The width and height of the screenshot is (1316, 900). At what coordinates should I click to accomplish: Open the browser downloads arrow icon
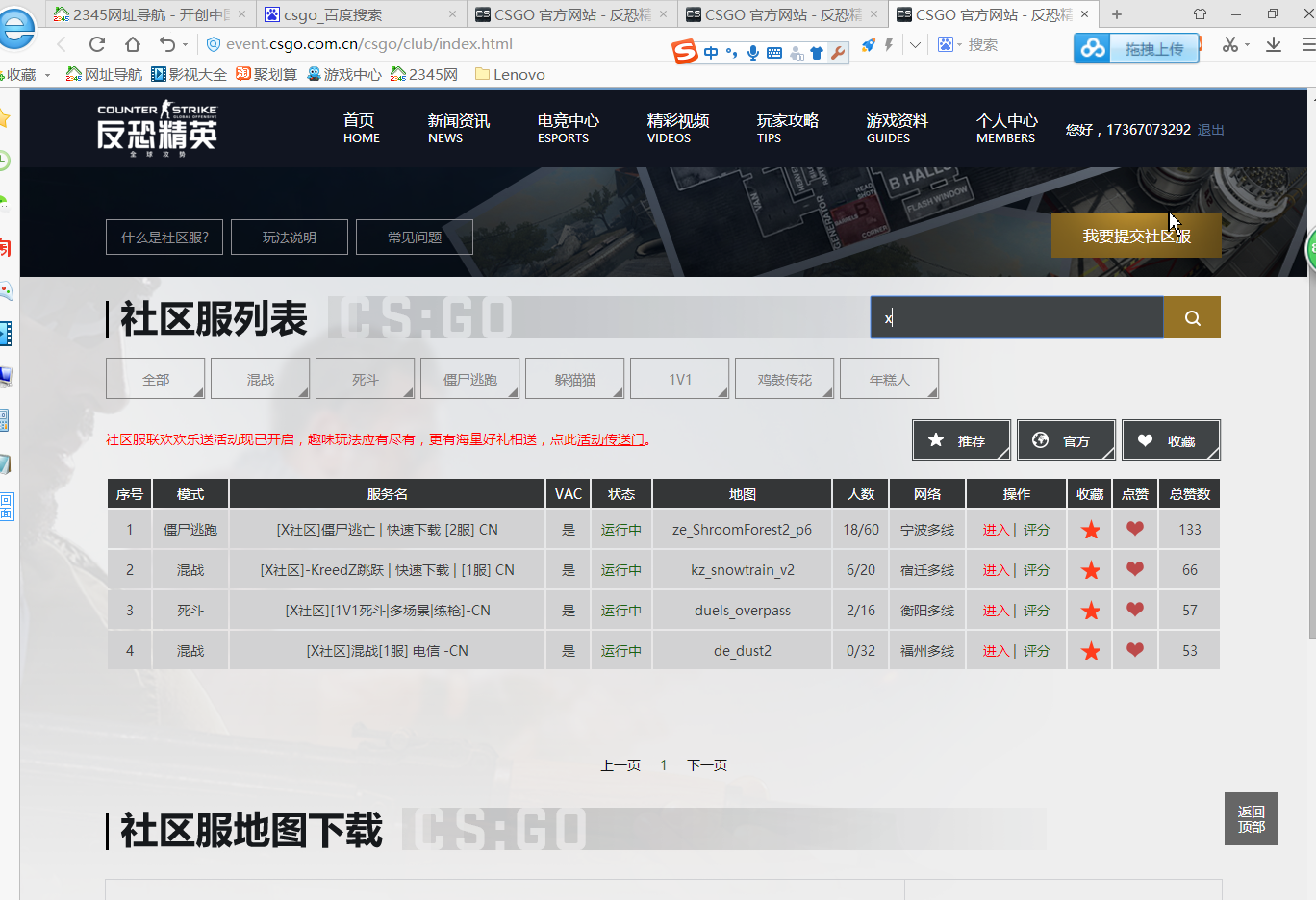(x=1274, y=45)
